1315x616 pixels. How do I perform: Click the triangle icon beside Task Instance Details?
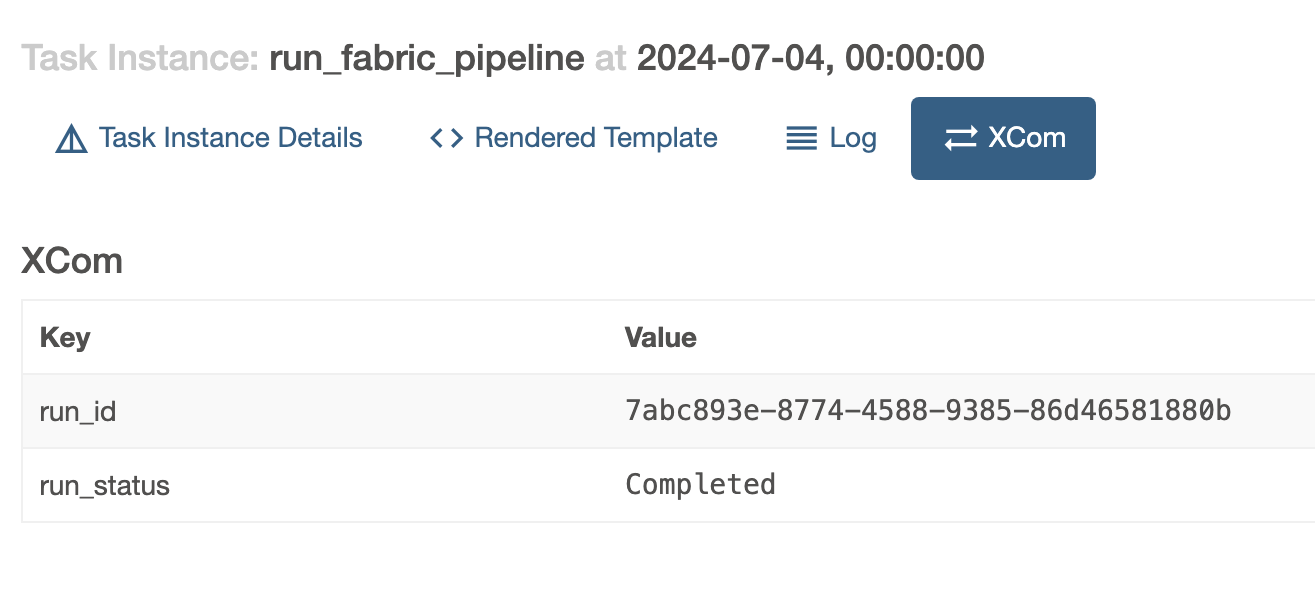point(71,138)
